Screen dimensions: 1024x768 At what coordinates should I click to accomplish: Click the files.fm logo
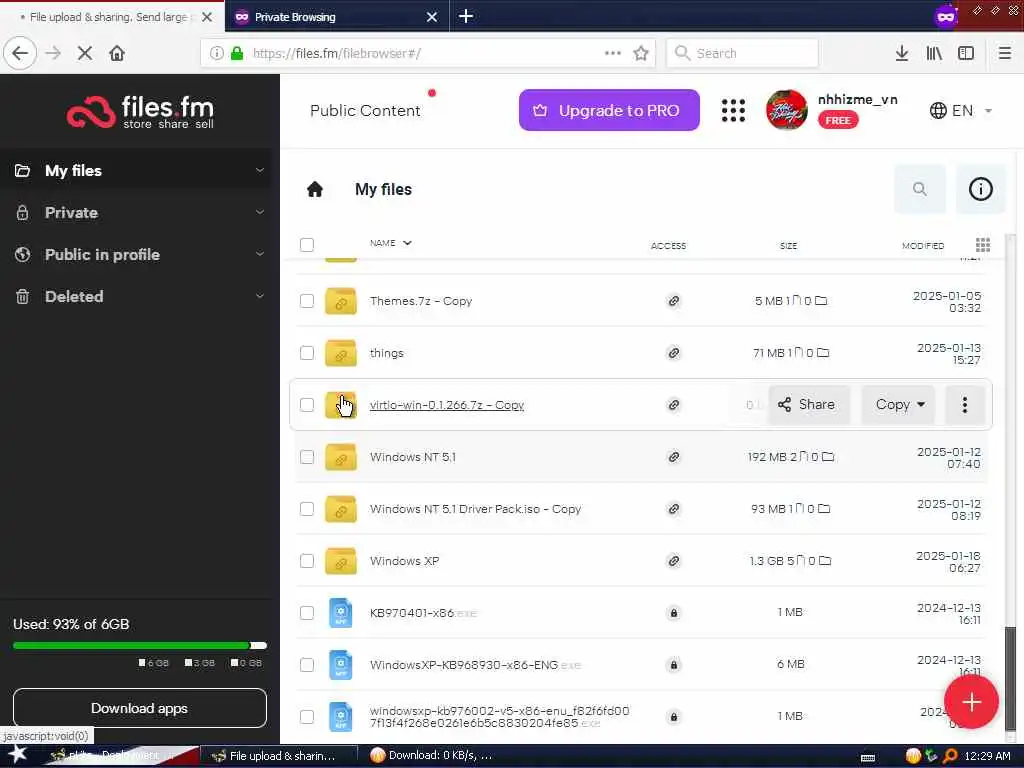pyautogui.click(x=140, y=112)
